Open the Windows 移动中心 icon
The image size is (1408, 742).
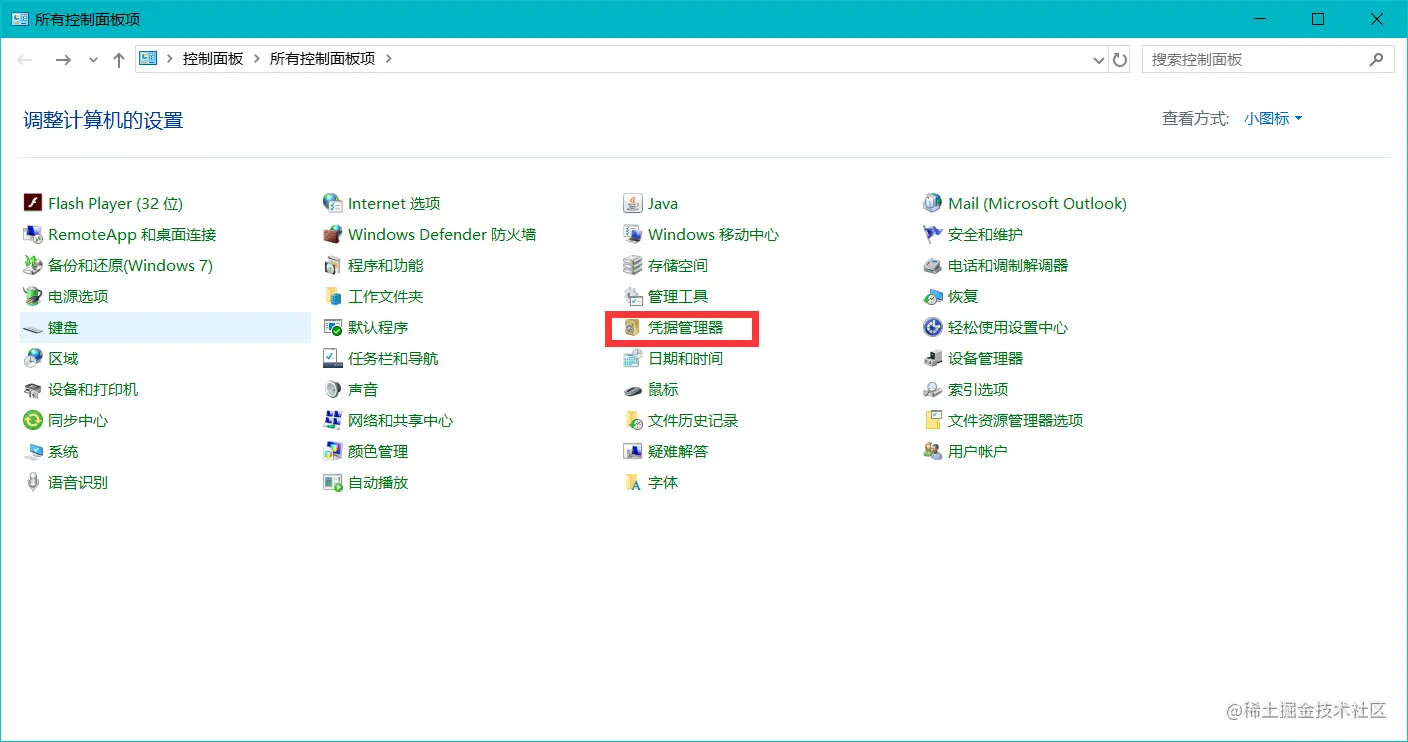(632, 234)
